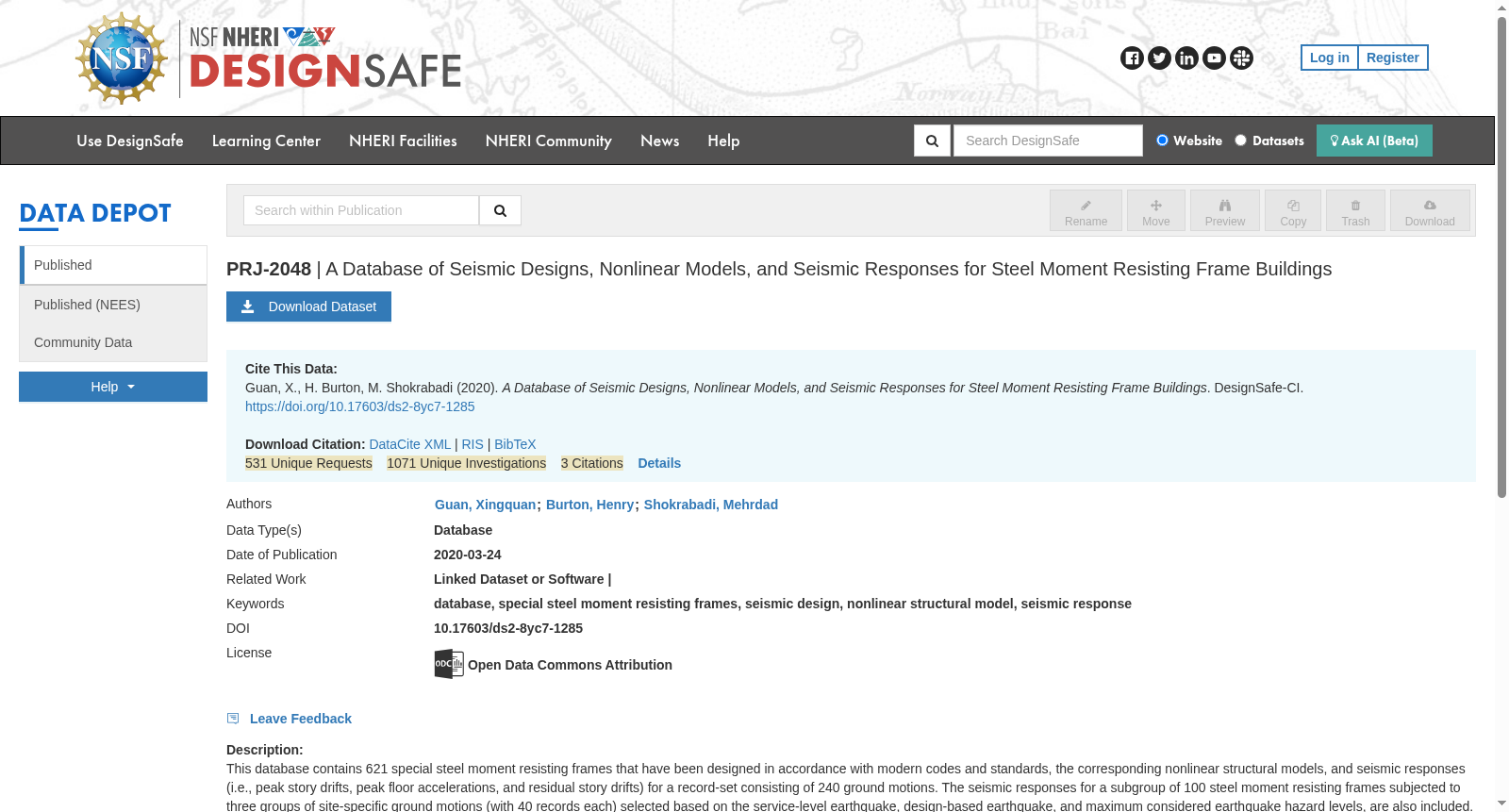Open the citation metrics Details link
The width and height of the screenshot is (1509, 812).
(659, 463)
